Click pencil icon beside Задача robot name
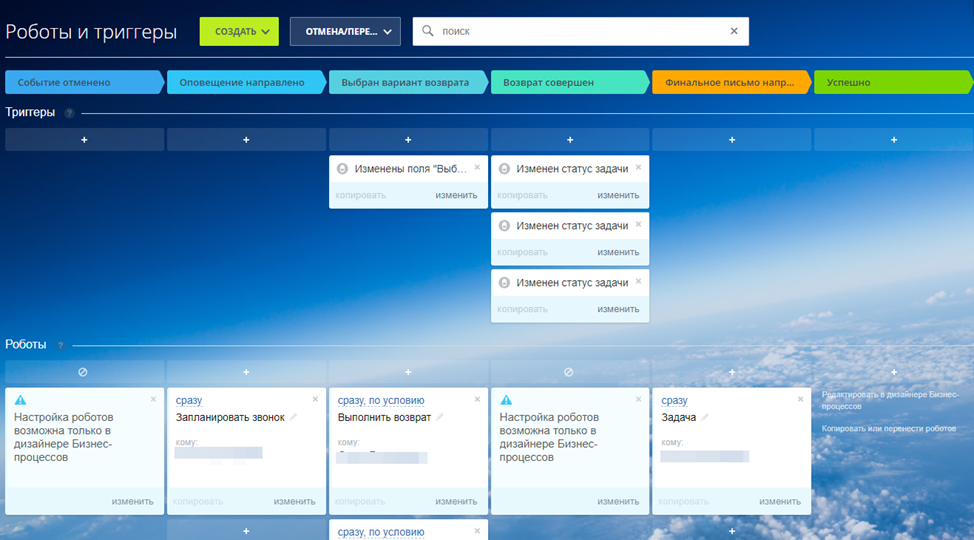Screen dimensions: 974x540 705,417
